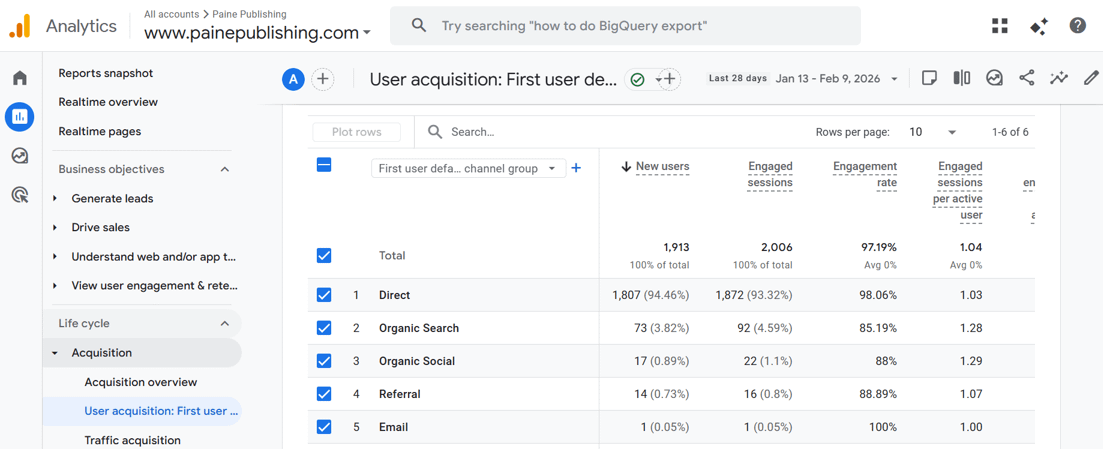
Task: Share this report via the share icon
Action: (x=1026, y=78)
